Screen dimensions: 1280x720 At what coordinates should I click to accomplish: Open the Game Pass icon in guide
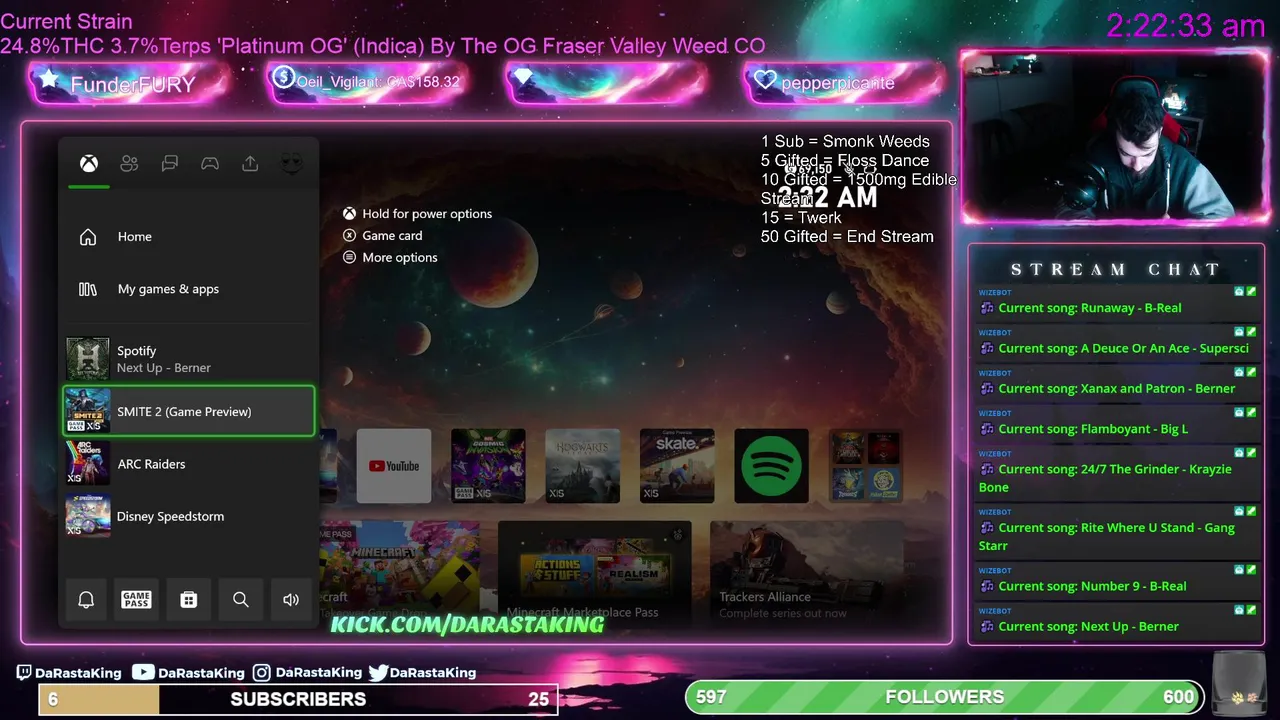tap(136, 599)
